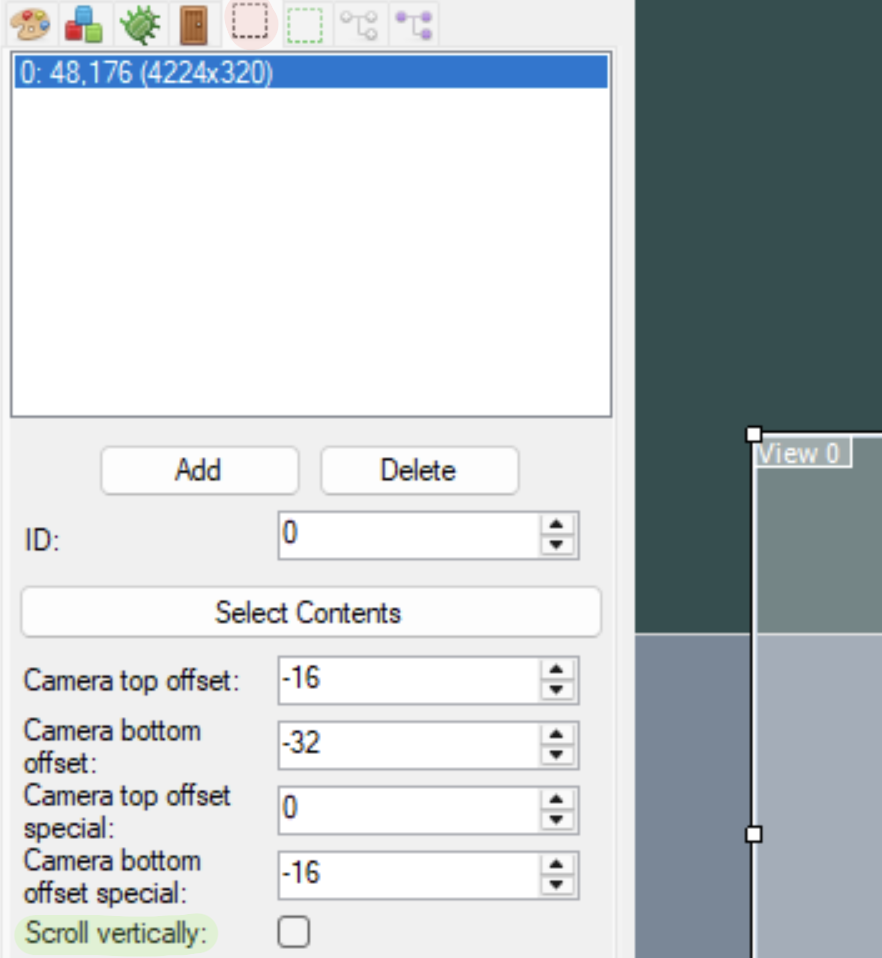Increase the ID value with up arrow
The image size is (882, 958).
(556, 525)
